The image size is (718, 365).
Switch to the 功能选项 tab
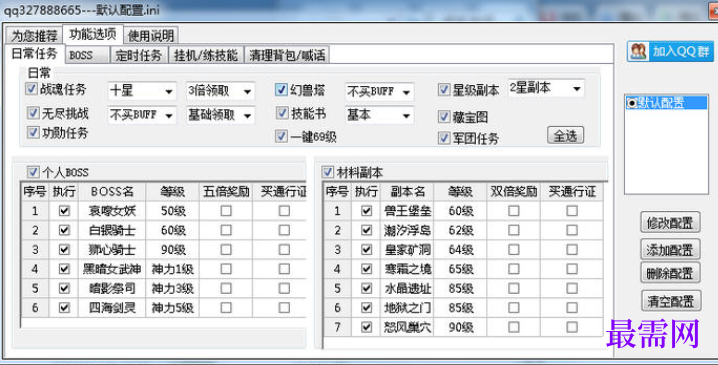coord(93,34)
